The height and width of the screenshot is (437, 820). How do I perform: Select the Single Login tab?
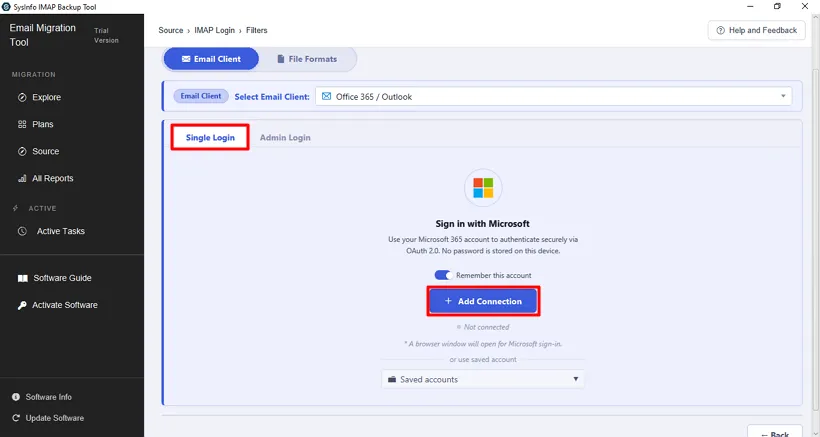click(210, 137)
